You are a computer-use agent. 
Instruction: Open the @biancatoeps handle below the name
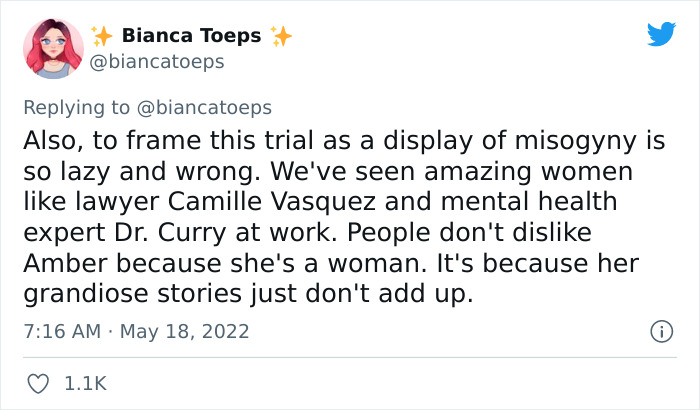click(x=158, y=62)
